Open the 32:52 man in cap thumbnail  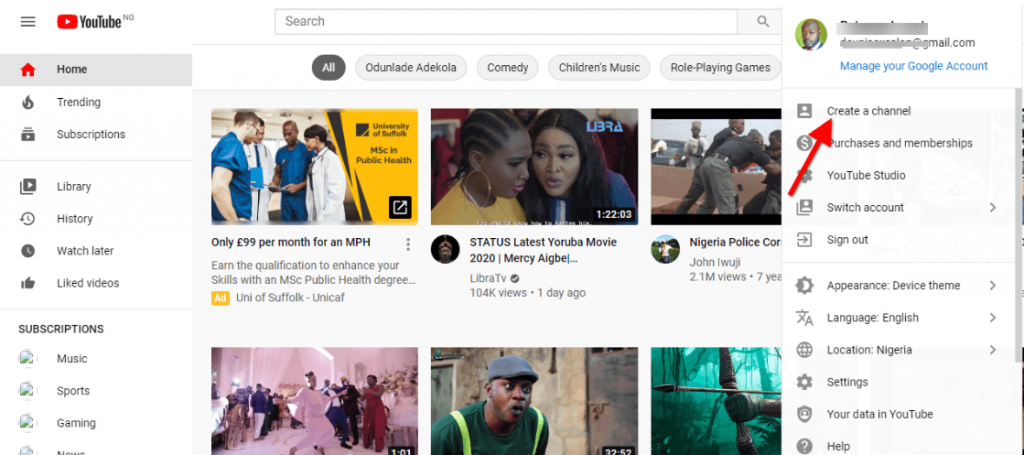click(x=534, y=401)
